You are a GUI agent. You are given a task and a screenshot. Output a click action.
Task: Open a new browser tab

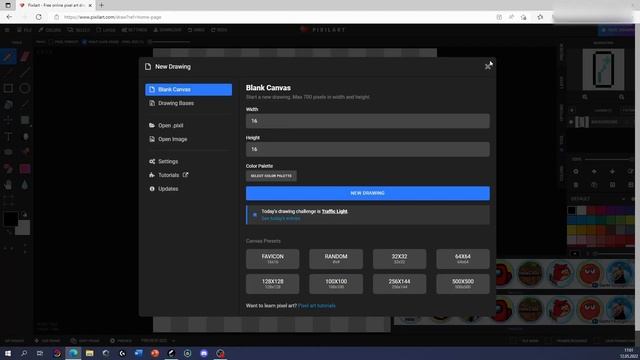tap(102, 5)
